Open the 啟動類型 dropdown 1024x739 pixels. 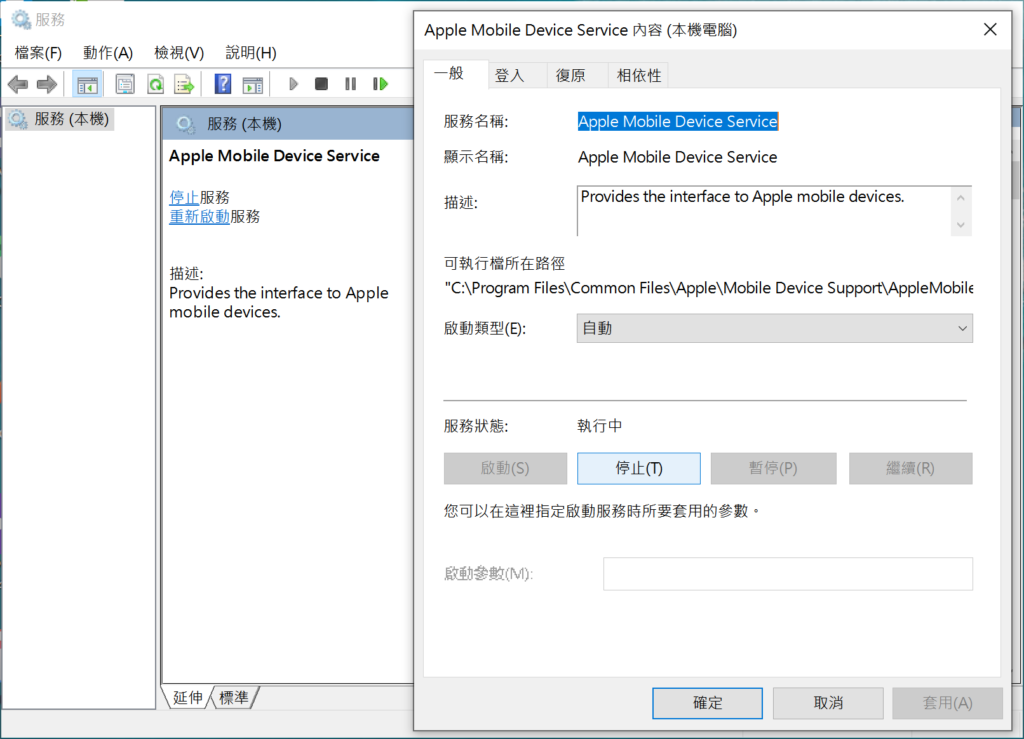[775, 328]
